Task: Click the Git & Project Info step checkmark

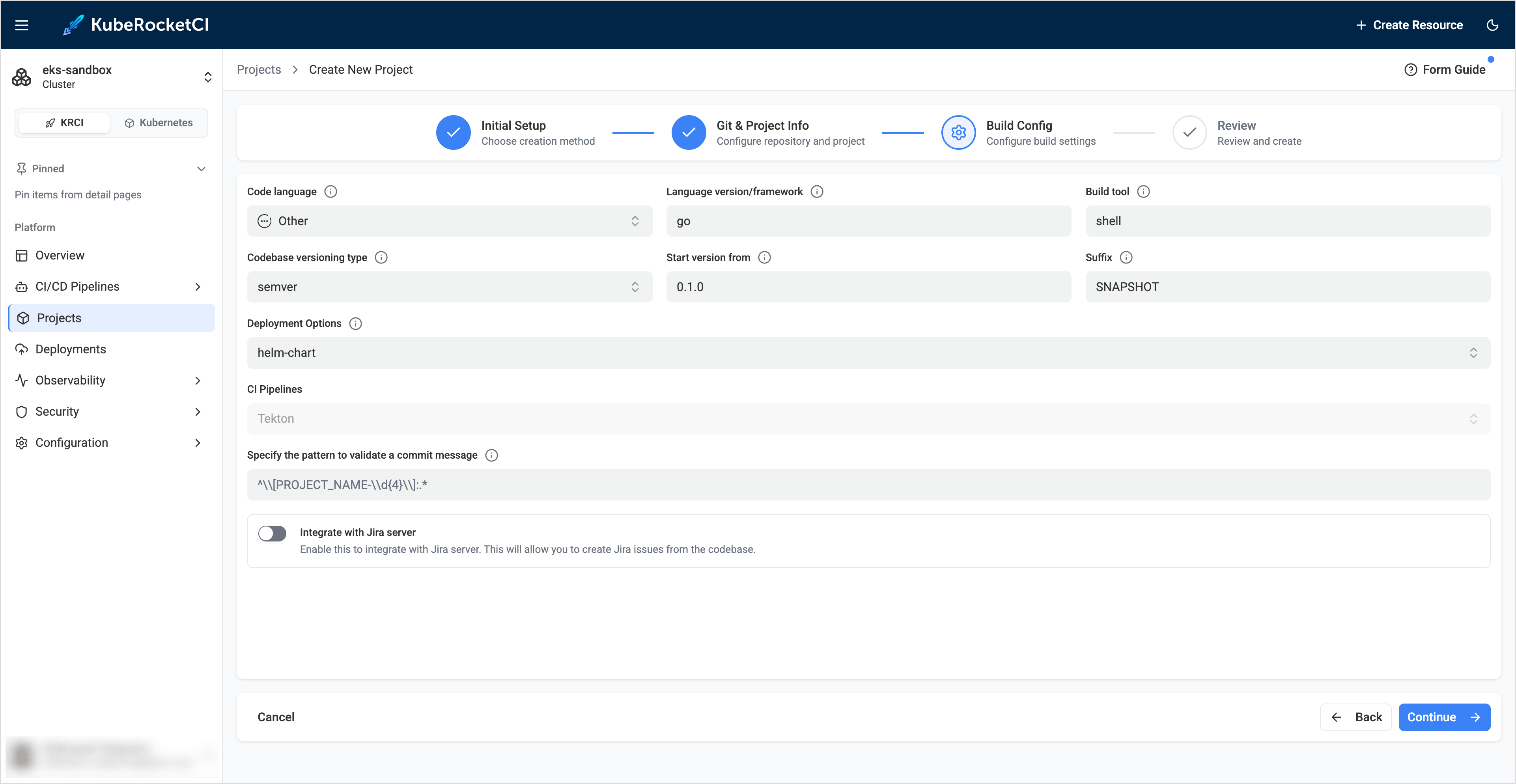Action: (689, 133)
